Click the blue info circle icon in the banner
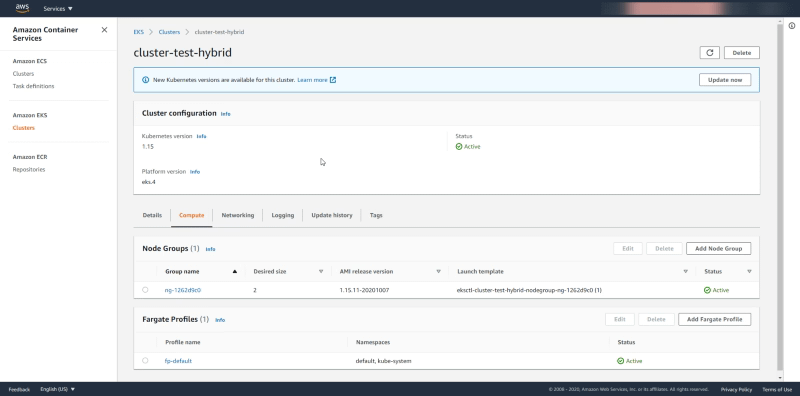This screenshot has height=396, width=800. [x=145, y=80]
